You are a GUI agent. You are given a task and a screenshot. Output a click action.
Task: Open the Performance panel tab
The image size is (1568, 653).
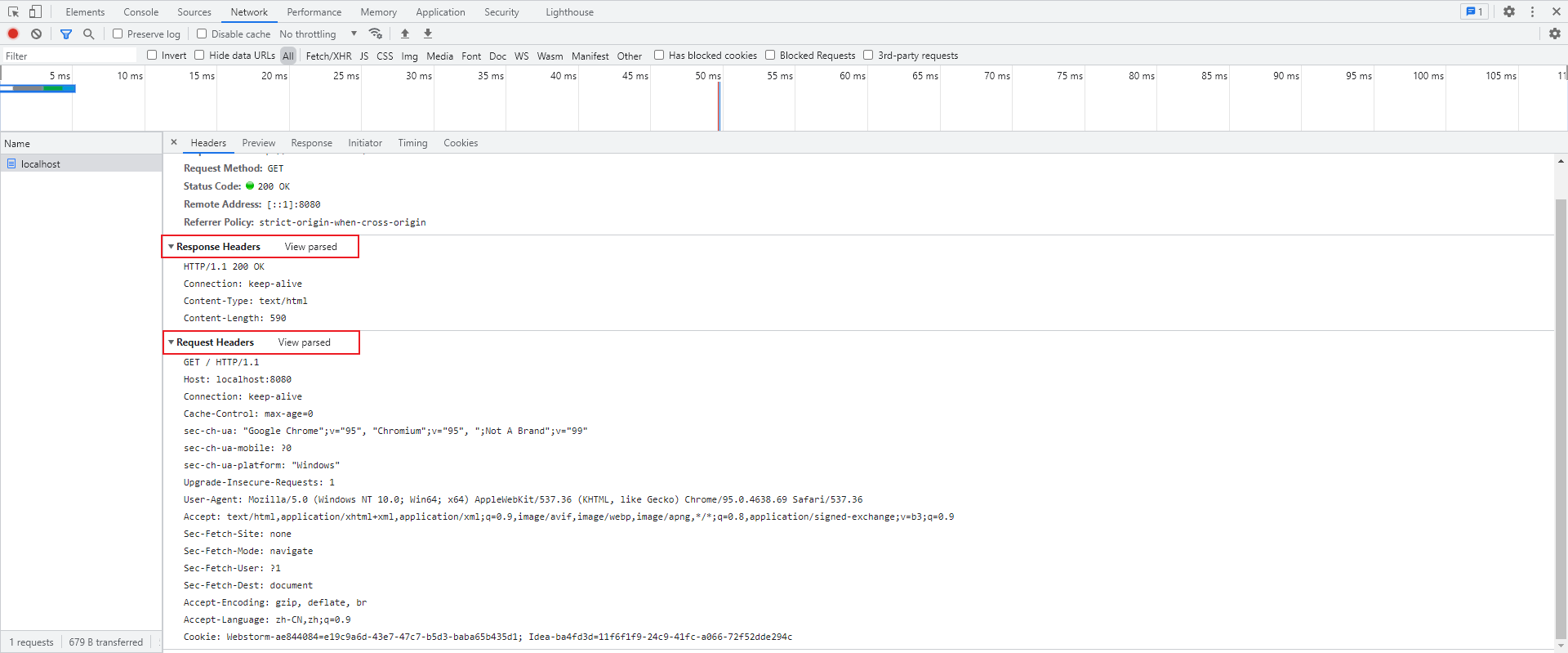pos(314,12)
